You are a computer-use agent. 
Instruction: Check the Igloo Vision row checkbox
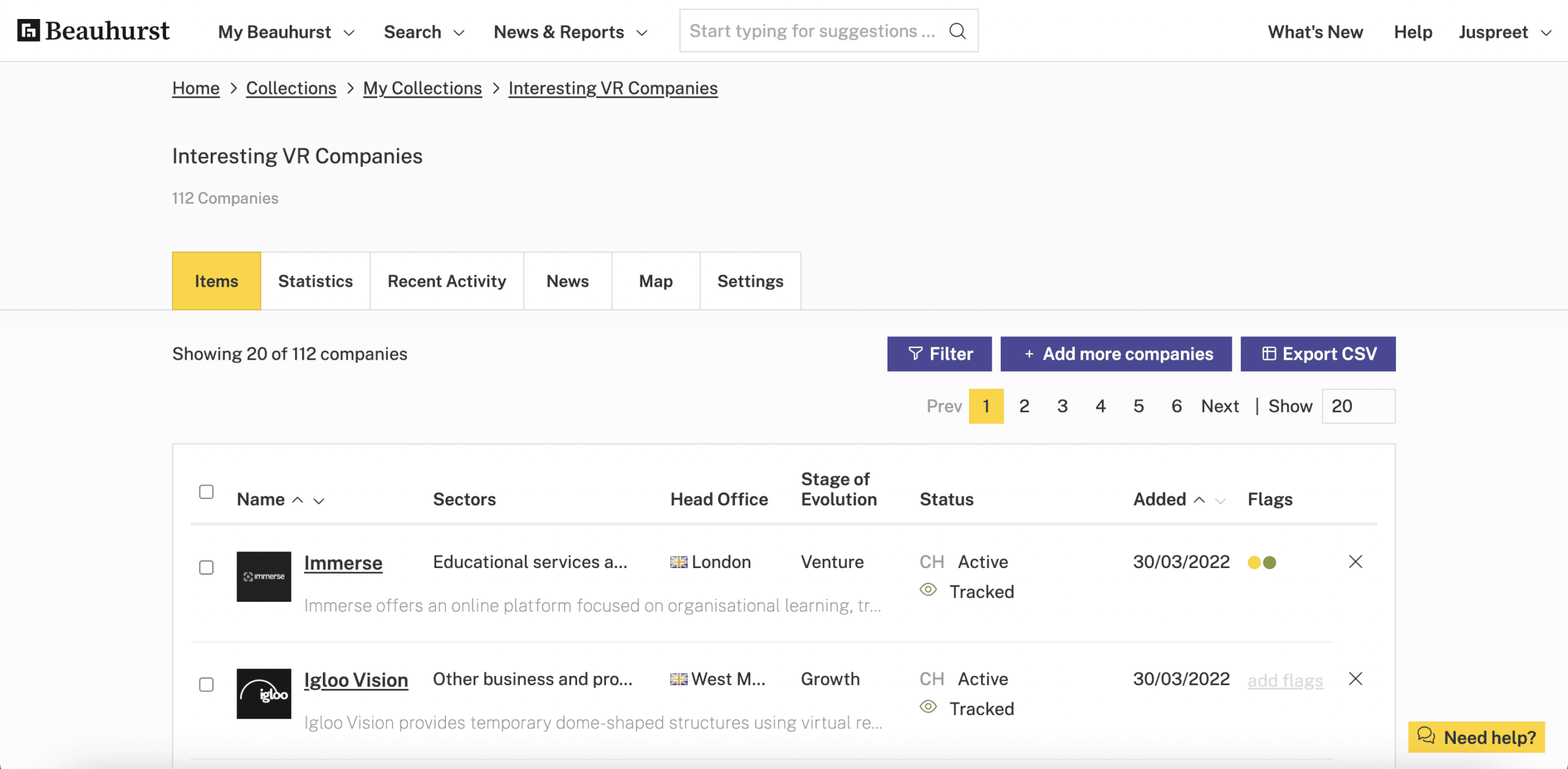click(206, 684)
